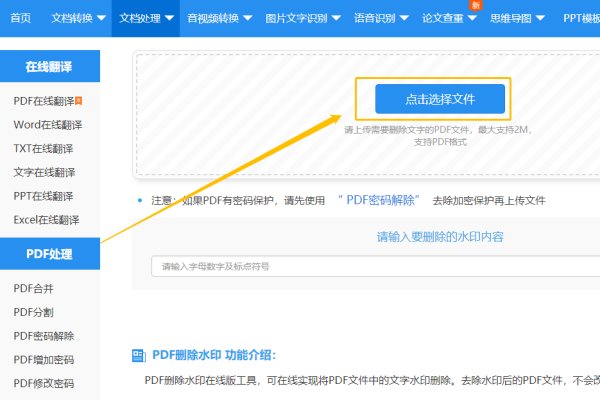Click the PDF删除水印 功能介绍 heading
Image resolution: width=600 pixels, height=400 pixels.
pyautogui.click(x=214, y=355)
